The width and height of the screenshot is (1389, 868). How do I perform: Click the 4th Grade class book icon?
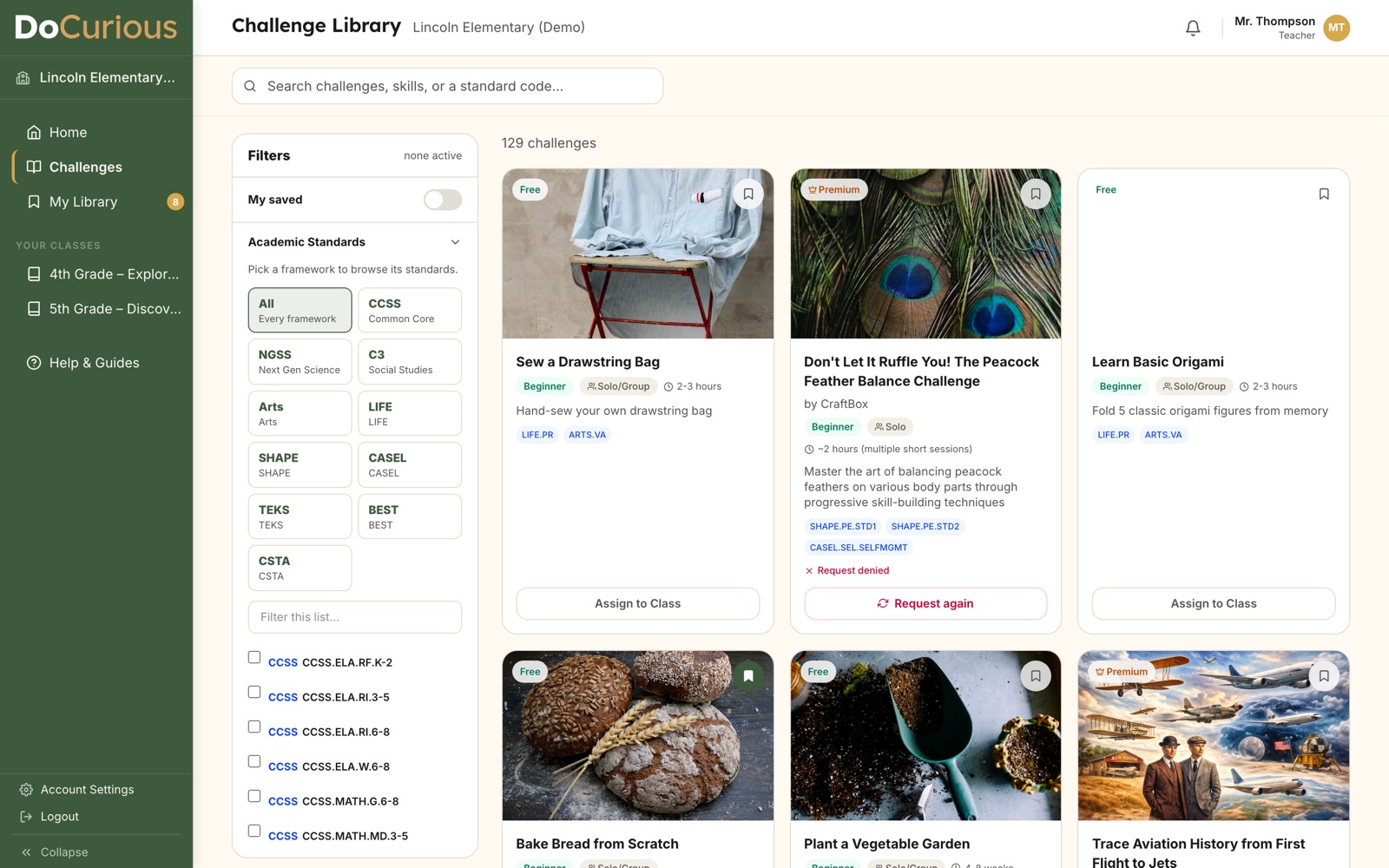(x=34, y=274)
